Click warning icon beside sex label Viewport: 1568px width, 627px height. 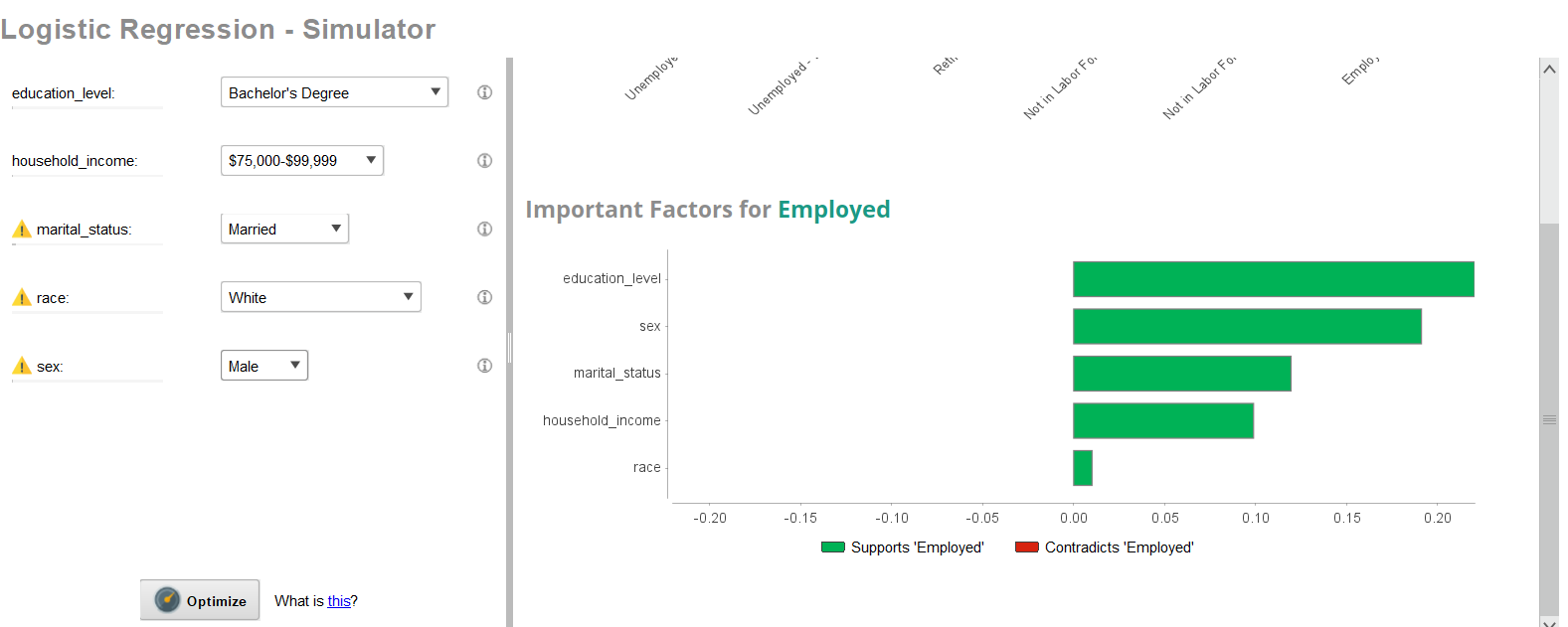click(22, 366)
